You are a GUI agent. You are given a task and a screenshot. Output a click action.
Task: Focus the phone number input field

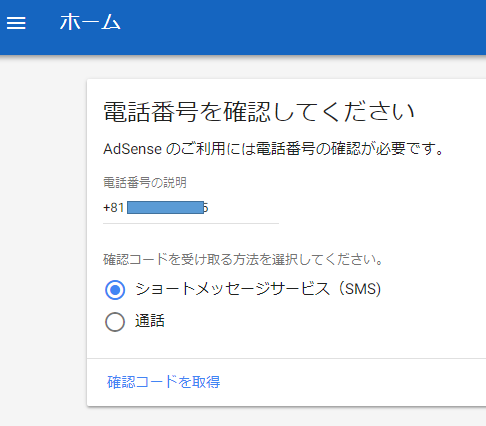pos(191,208)
